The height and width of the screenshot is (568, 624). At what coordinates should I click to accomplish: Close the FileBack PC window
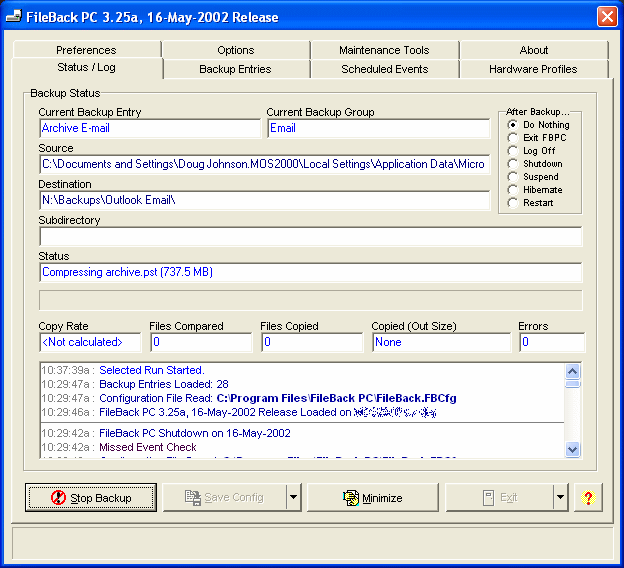pos(607,17)
